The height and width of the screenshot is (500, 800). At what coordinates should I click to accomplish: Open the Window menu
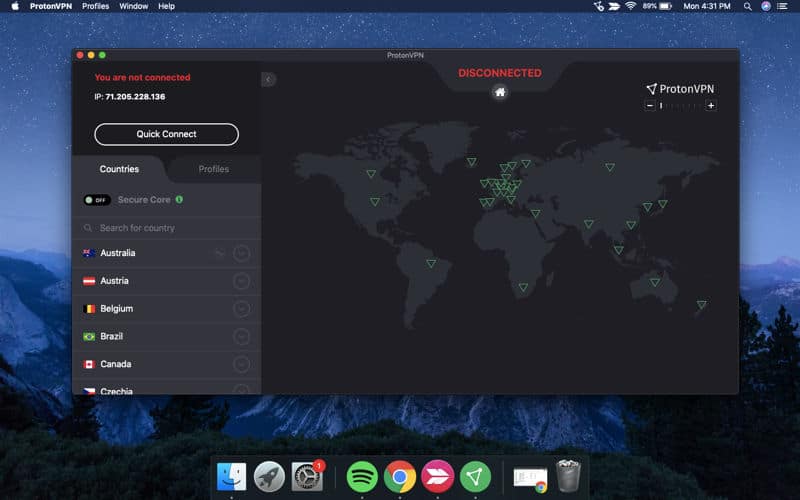(x=134, y=6)
